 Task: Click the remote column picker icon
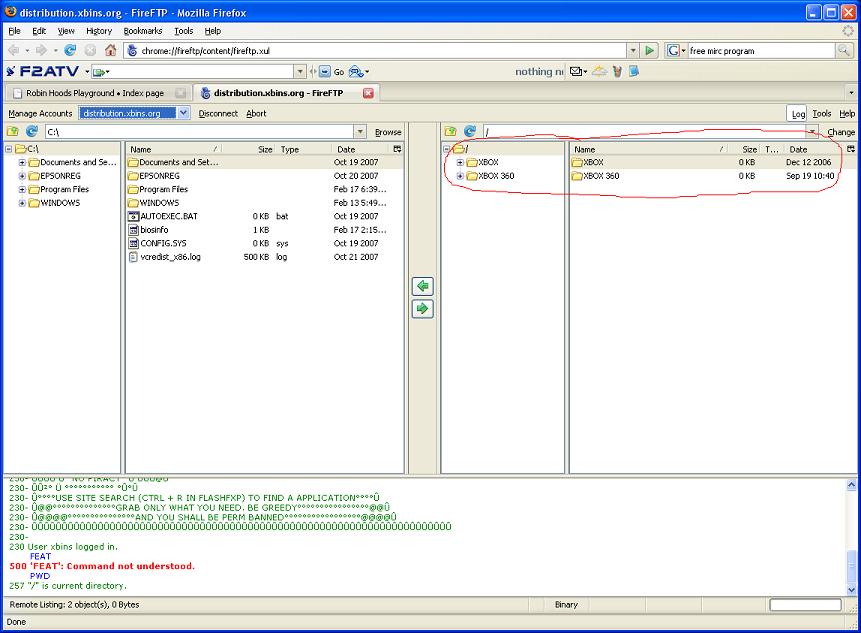tap(851, 149)
